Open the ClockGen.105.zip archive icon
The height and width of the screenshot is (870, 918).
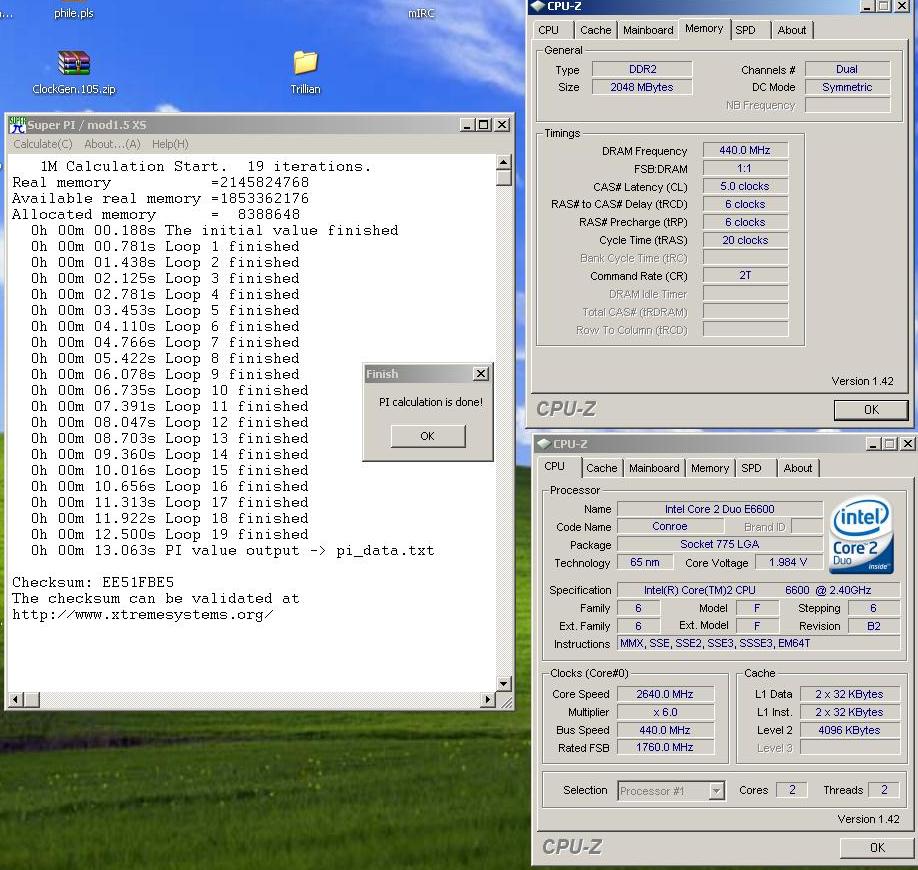(74, 64)
